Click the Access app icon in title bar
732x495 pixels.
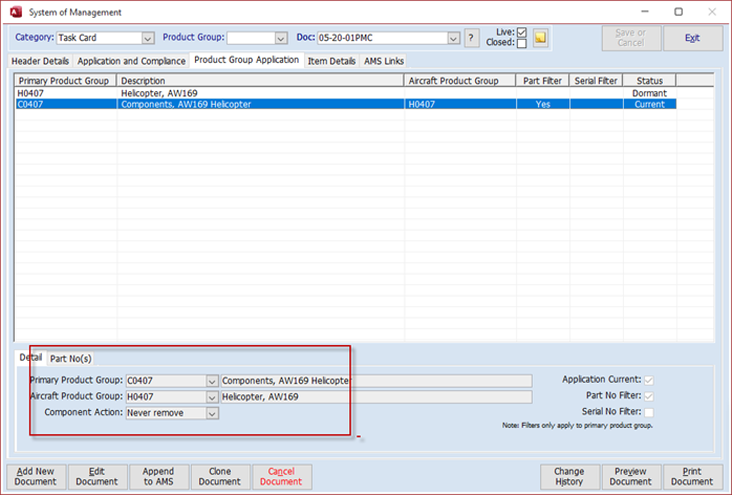(x=13, y=12)
